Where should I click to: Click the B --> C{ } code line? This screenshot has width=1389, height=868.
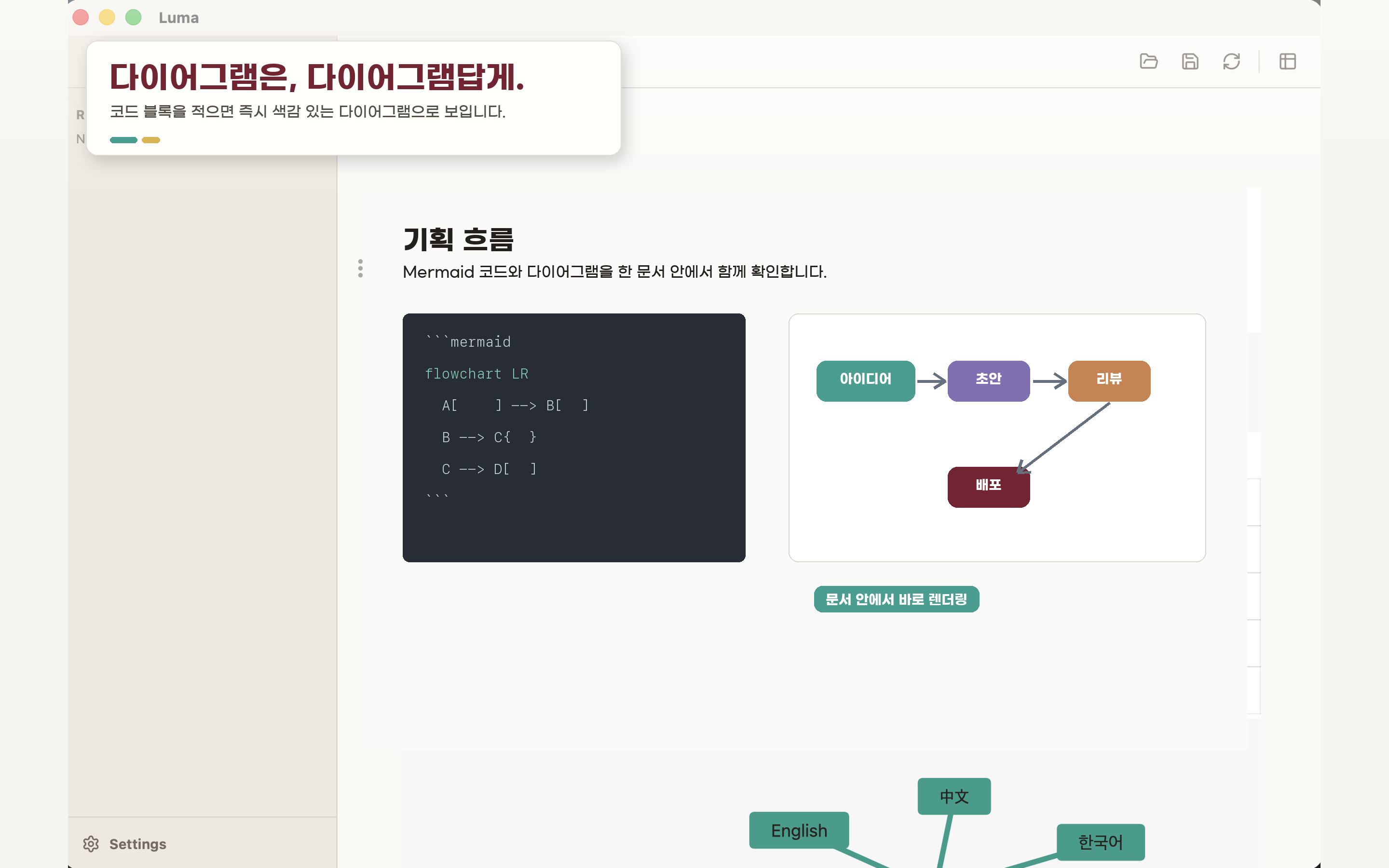[489, 437]
